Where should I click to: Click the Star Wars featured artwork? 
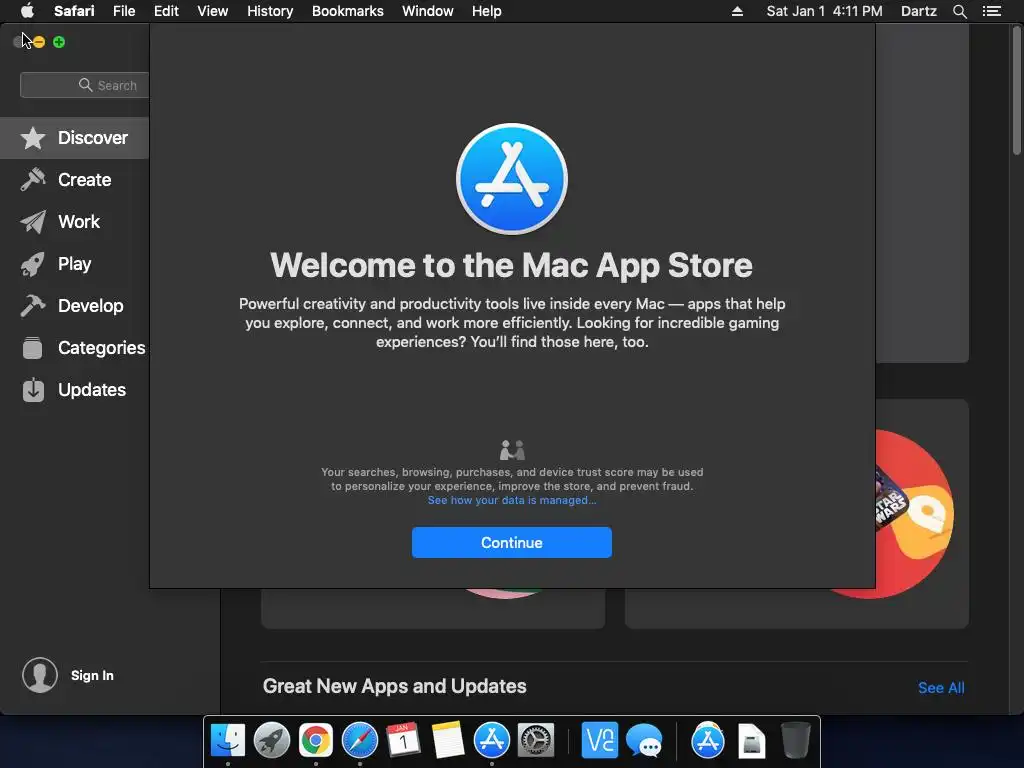click(914, 513)
